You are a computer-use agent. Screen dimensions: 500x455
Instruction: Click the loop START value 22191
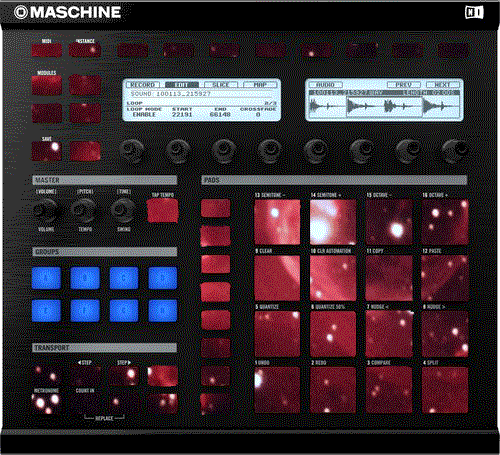click(182, 114)
